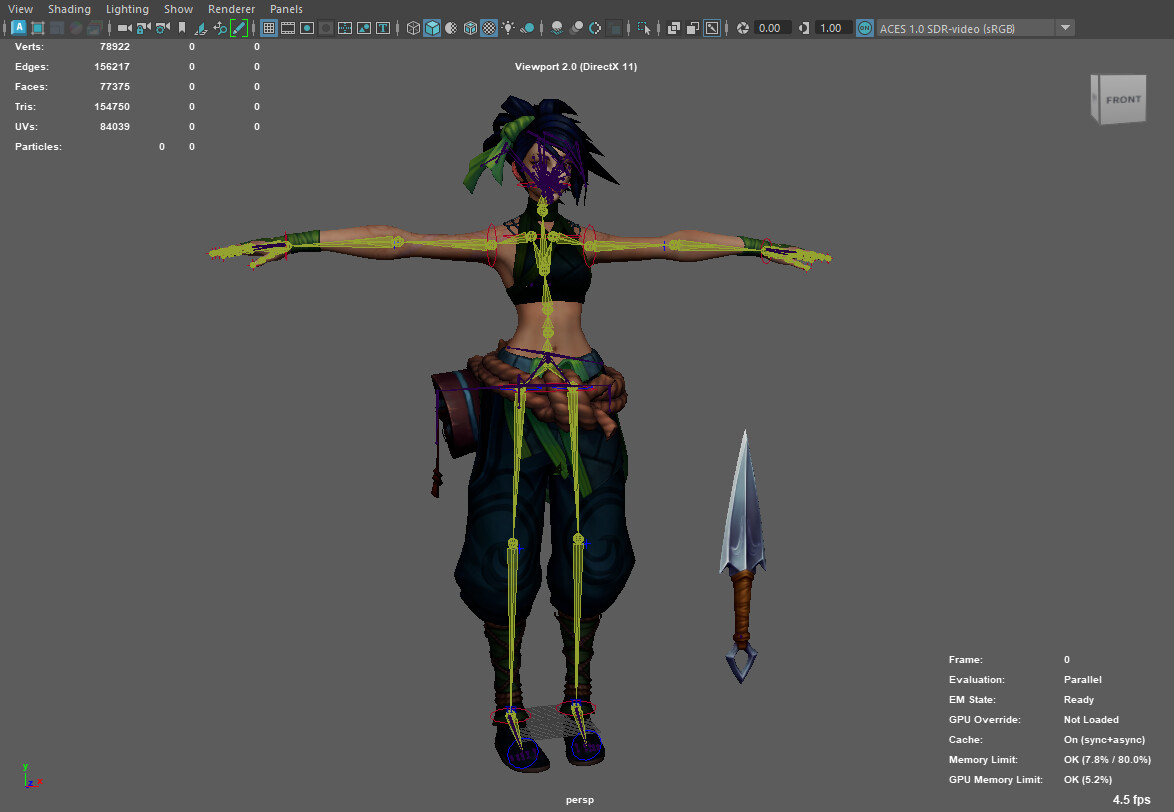Lock the current camera
The image size is (1174, 812).
point(141,27)
